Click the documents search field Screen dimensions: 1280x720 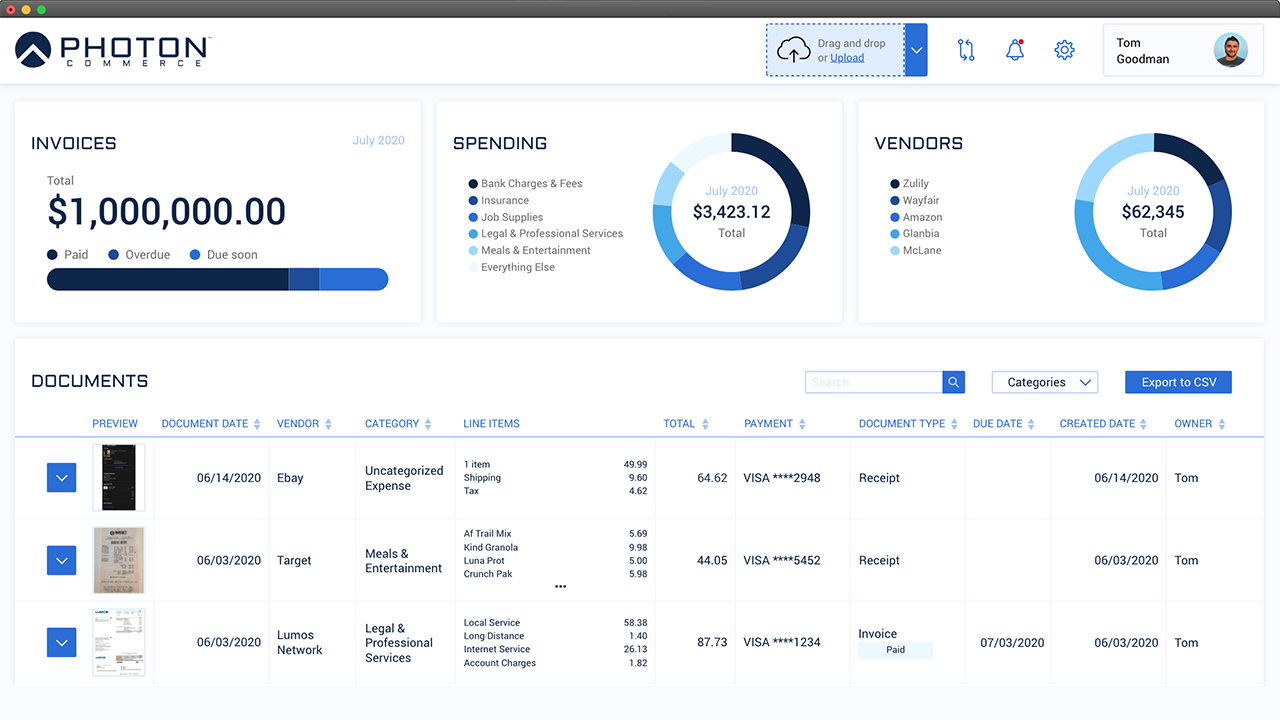point(874,382)
